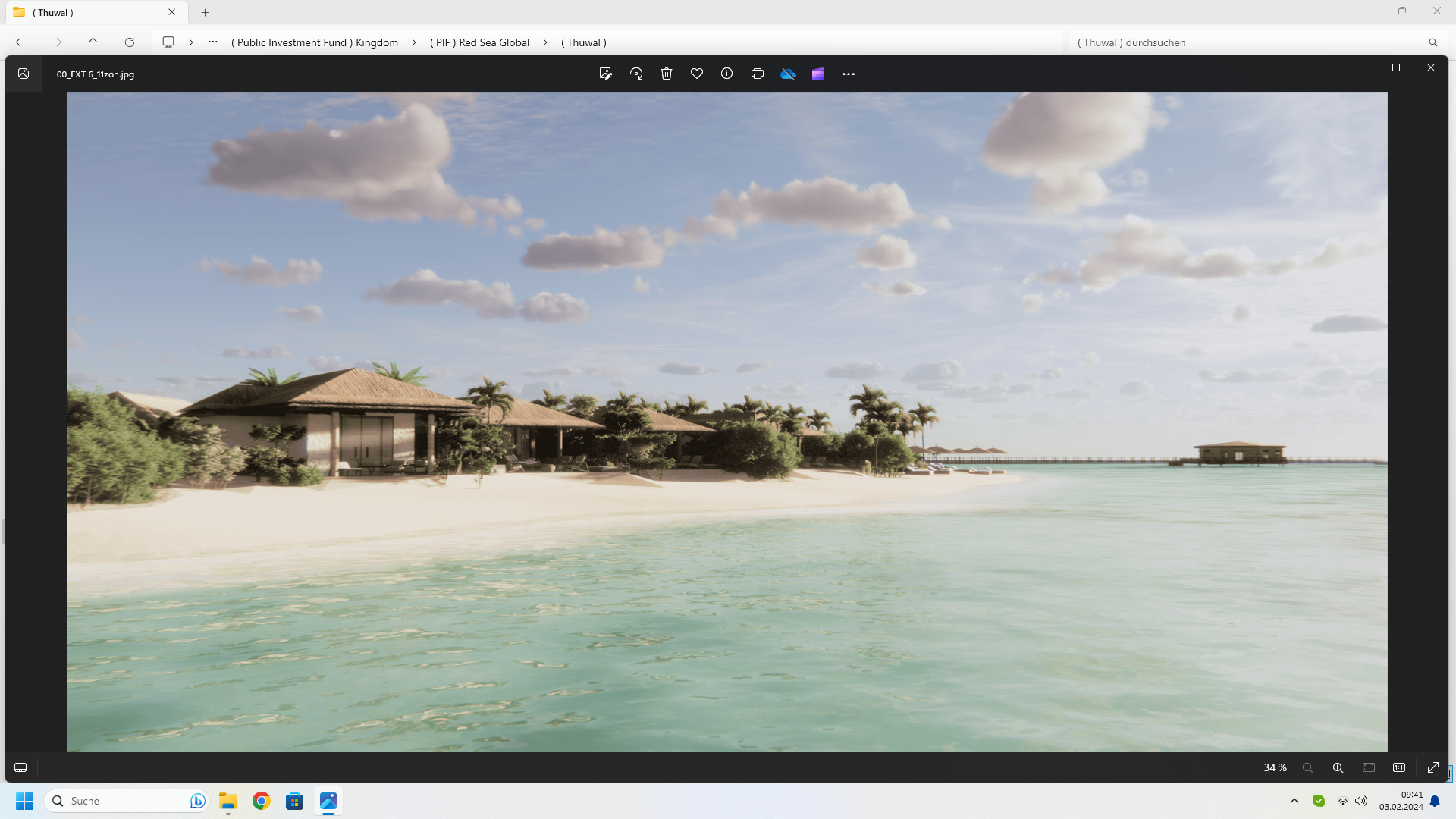Viewport: 1456px width, 819px height.
Task: Refresh the File Explorer folder
Action: point(130,42)
